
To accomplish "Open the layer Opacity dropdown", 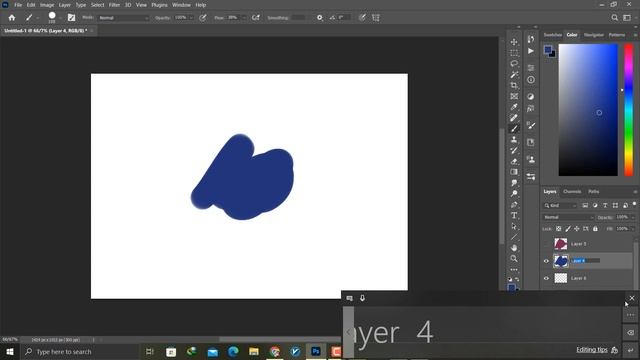I will 633,217.
